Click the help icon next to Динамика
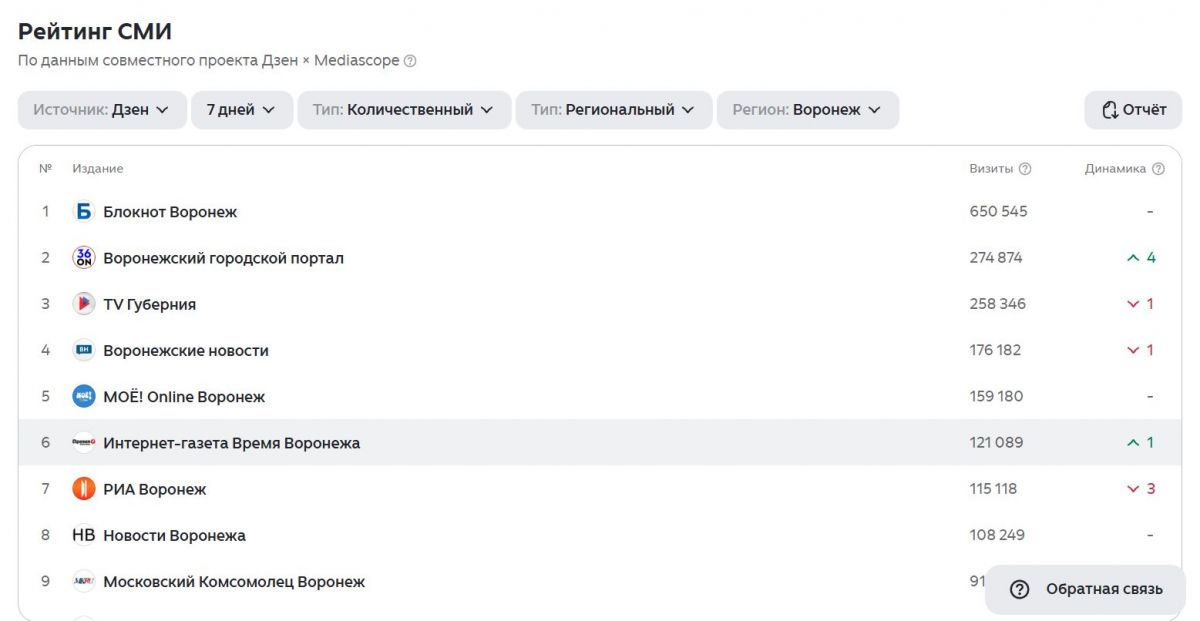Image resolution: width=1200 pixels, height=621 pixels. tap(1158, 169)
